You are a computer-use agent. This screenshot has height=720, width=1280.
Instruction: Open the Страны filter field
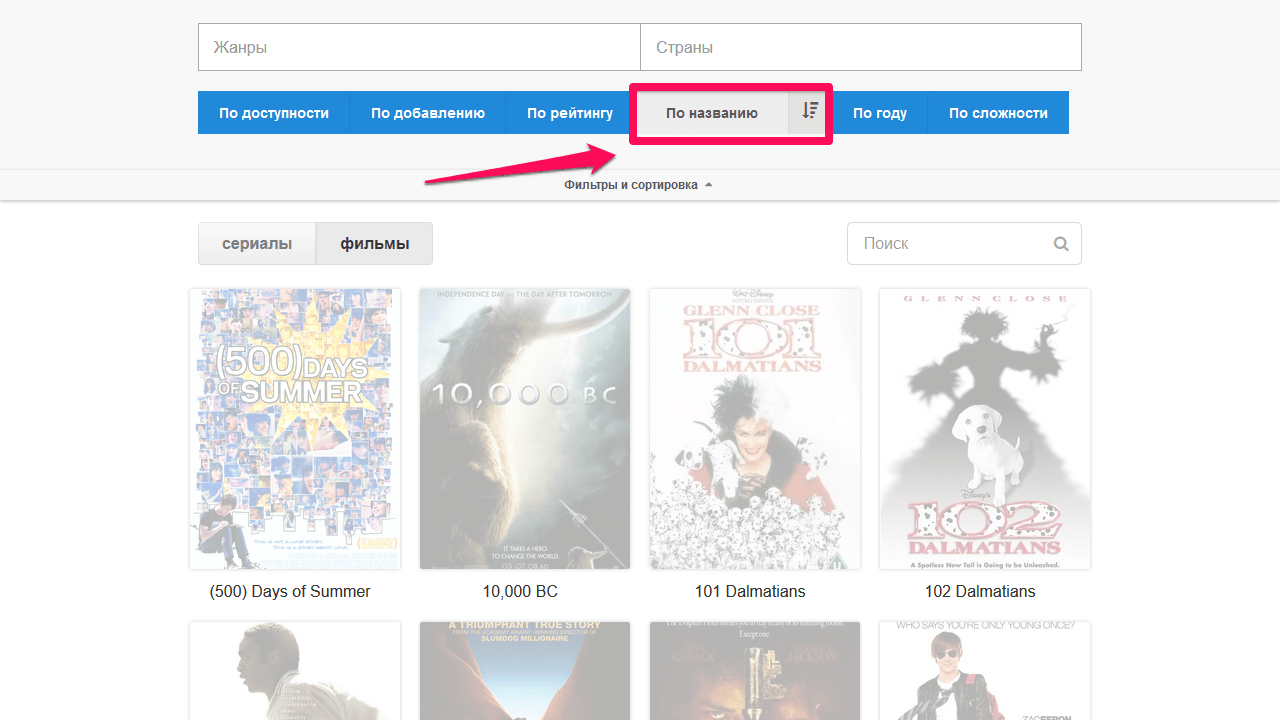point(861,47)
